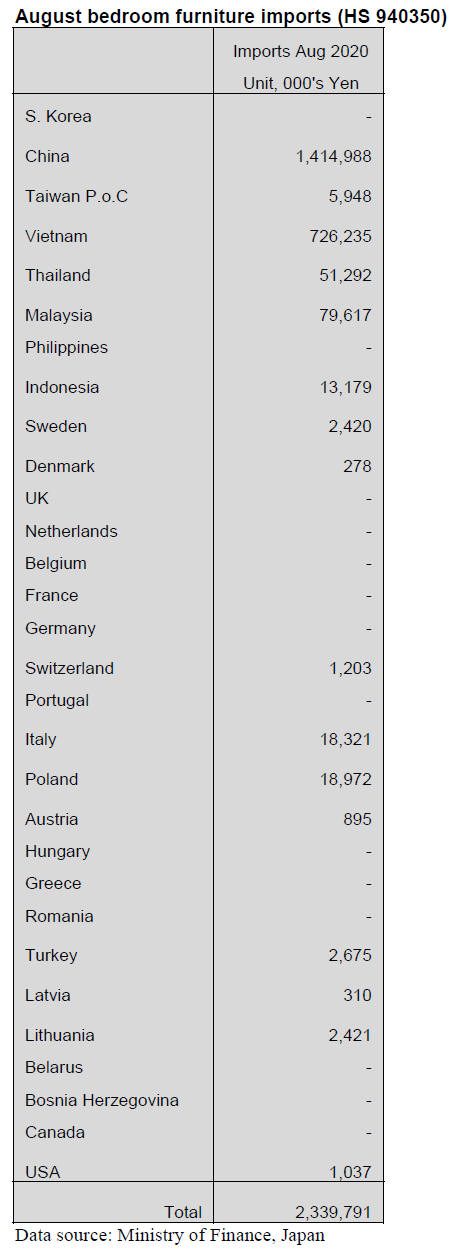Viewport: 461px width, 1254px height.
Task: Select the 'Imports Aug 2020' column header
Action: click(x=302, y=52)
